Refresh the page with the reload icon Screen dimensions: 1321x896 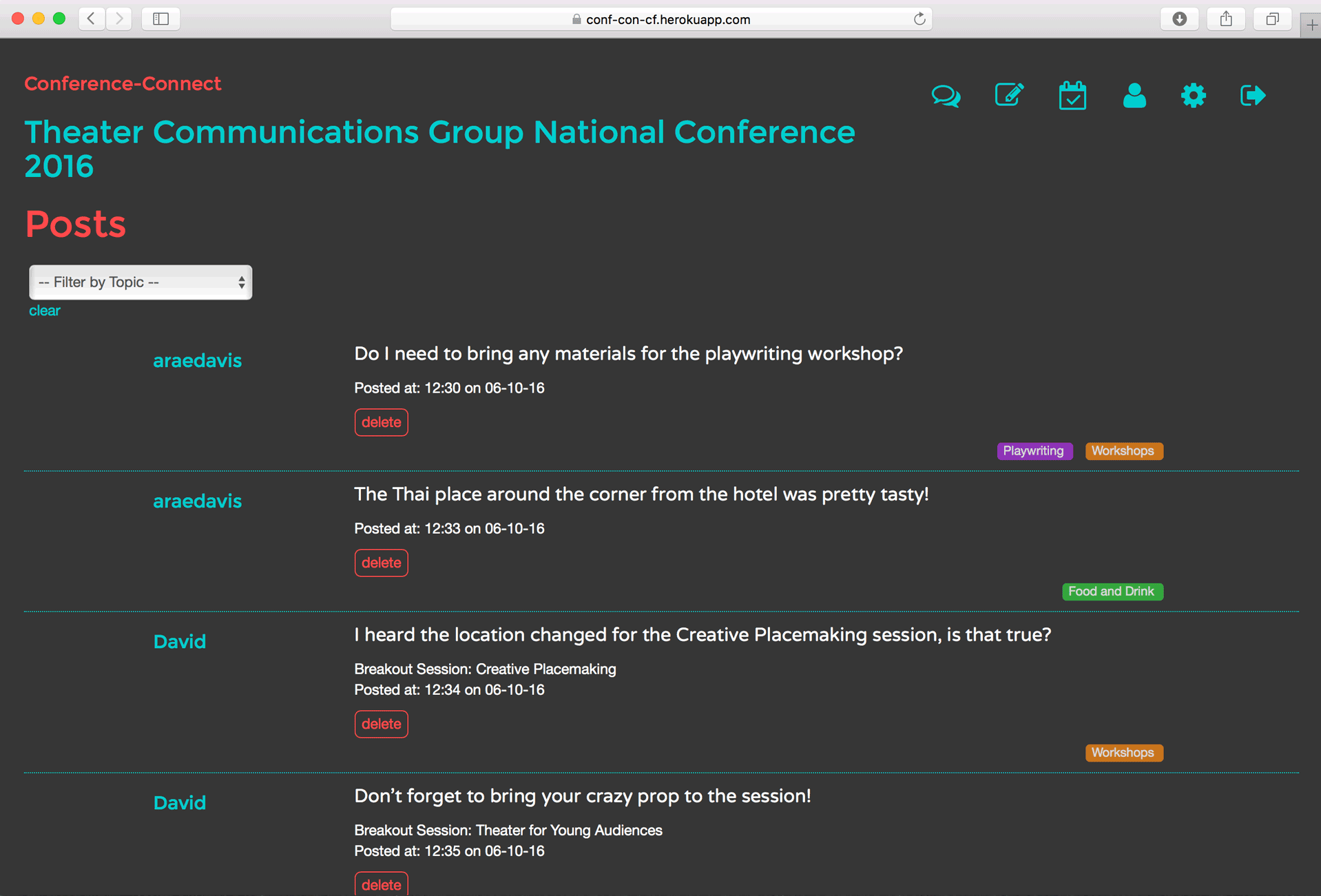[x=919, y=19]
